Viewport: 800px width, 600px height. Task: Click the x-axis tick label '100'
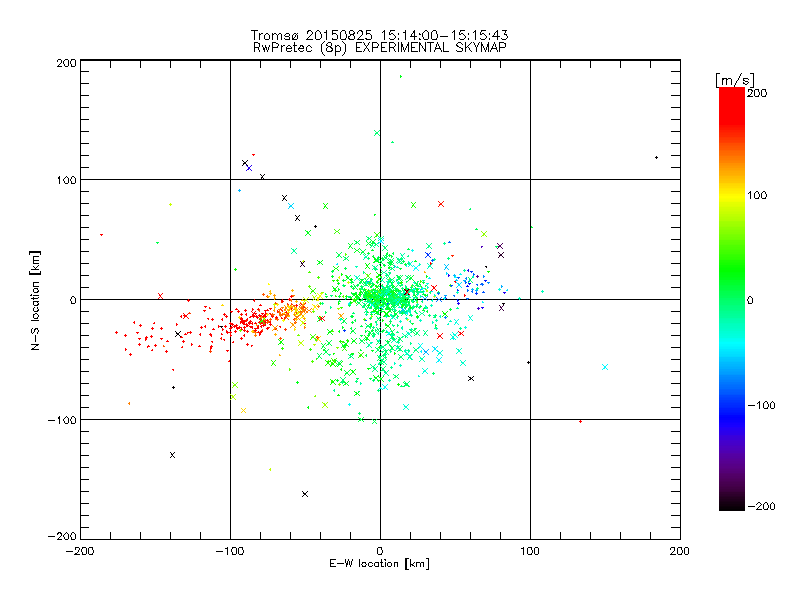[x=530, y=551]
